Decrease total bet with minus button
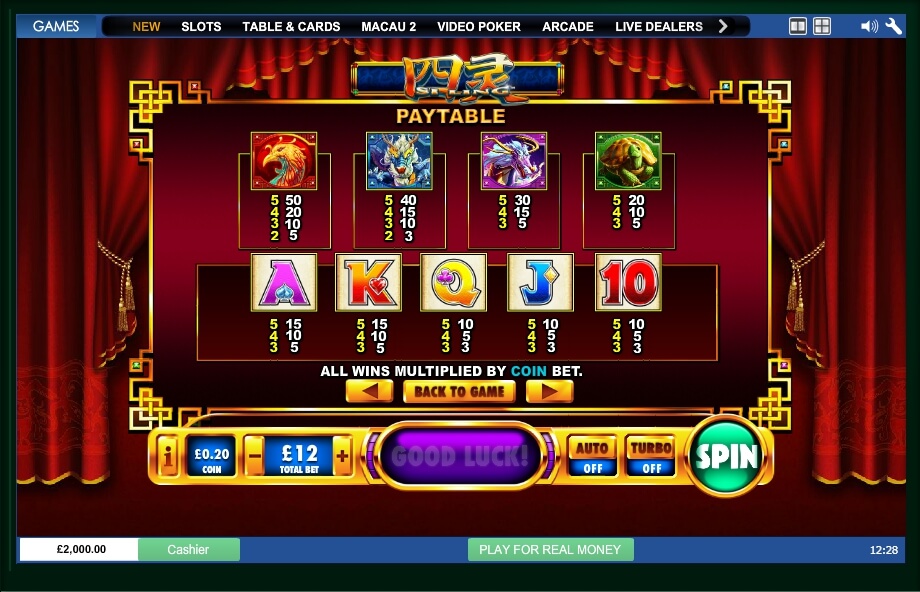This screenshot has height=592, width=920. [254, 456]
